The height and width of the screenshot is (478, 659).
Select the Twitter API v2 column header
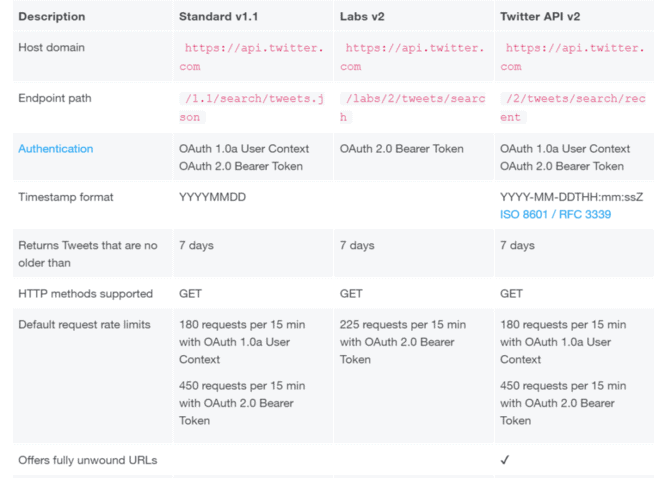tap(540, 16)
